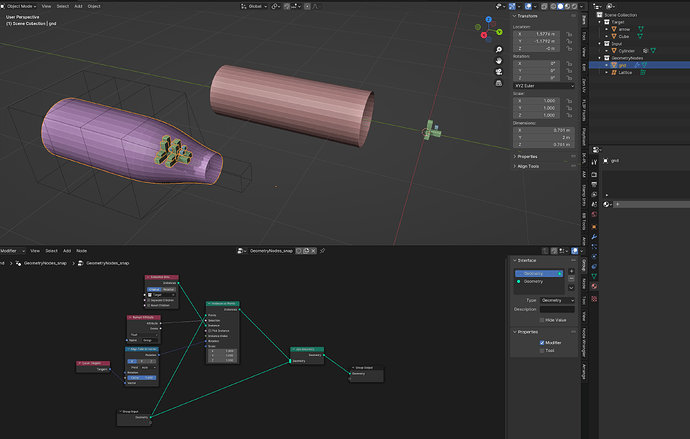Open the Object Data properties tab

pyautogui.click(x=594, y=276)
